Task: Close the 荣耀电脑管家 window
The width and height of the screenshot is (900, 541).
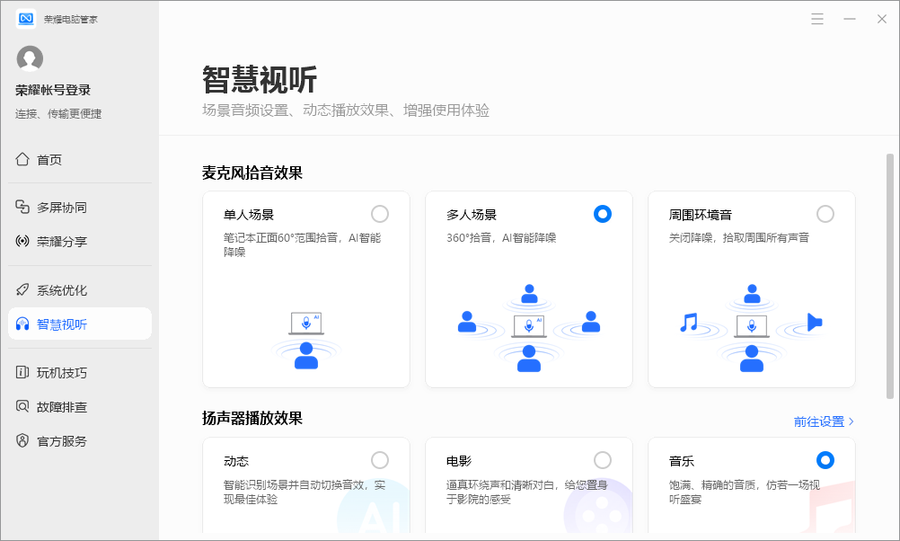Action: click(882, 19)
